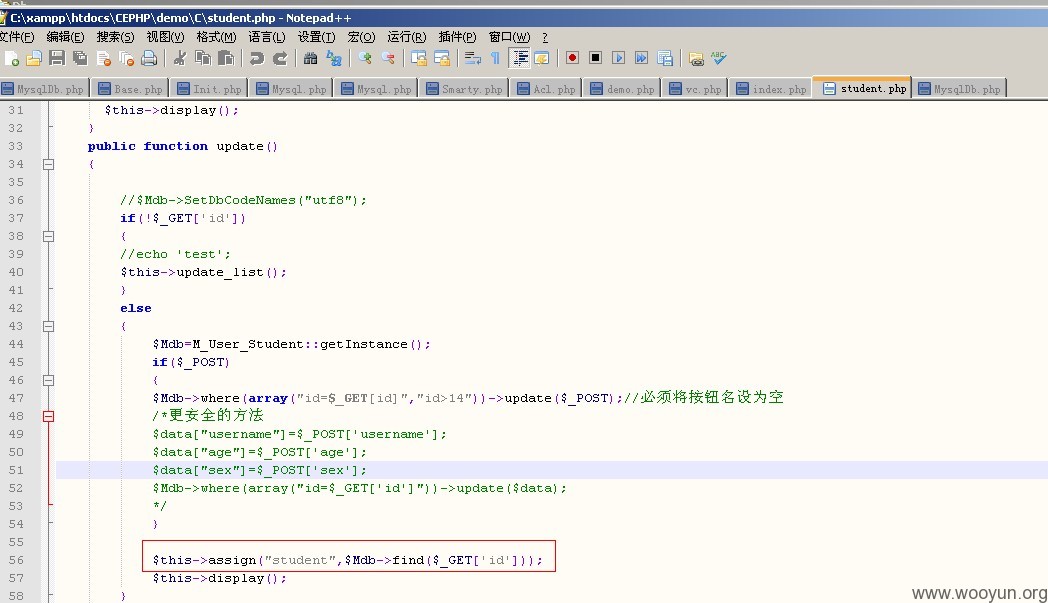Open the Replace dialog icon
The width and height of the screenshot is (1048, 603).
334,59
